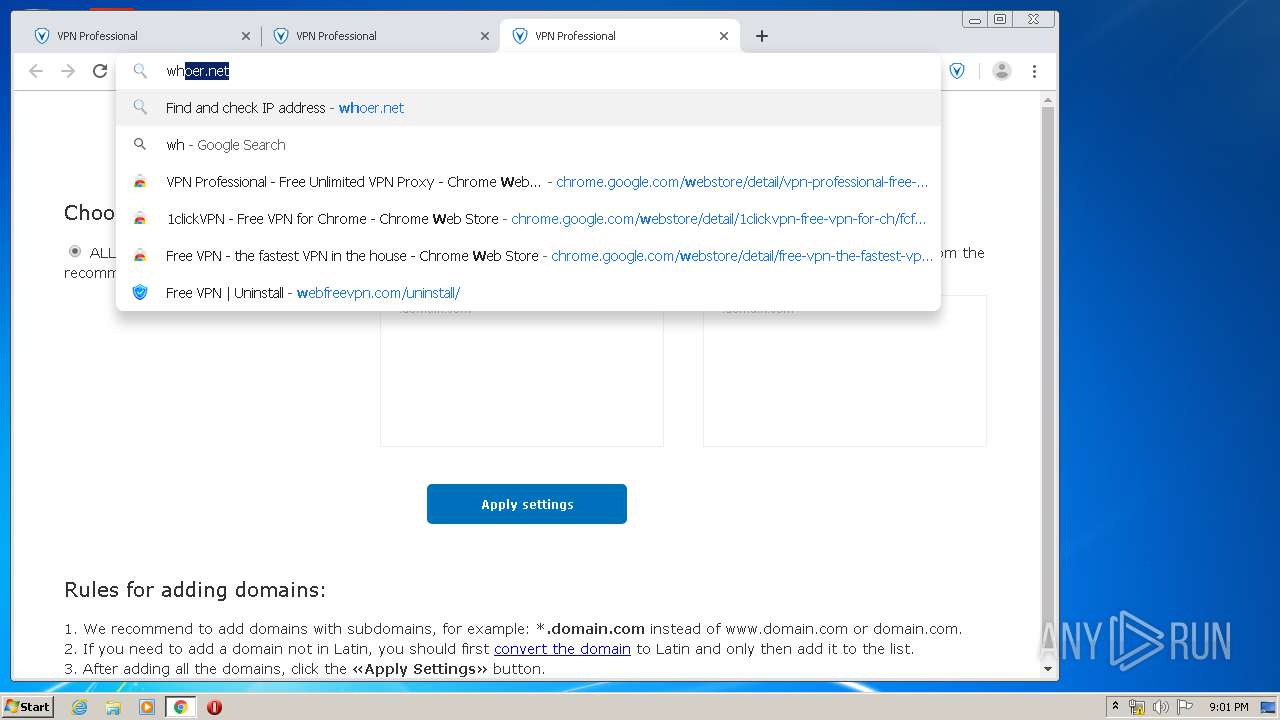Viewport: 1280px width, 720px height.
Task: Launch Internet Explorer from taskbar
Action: (x=79, y=707)
